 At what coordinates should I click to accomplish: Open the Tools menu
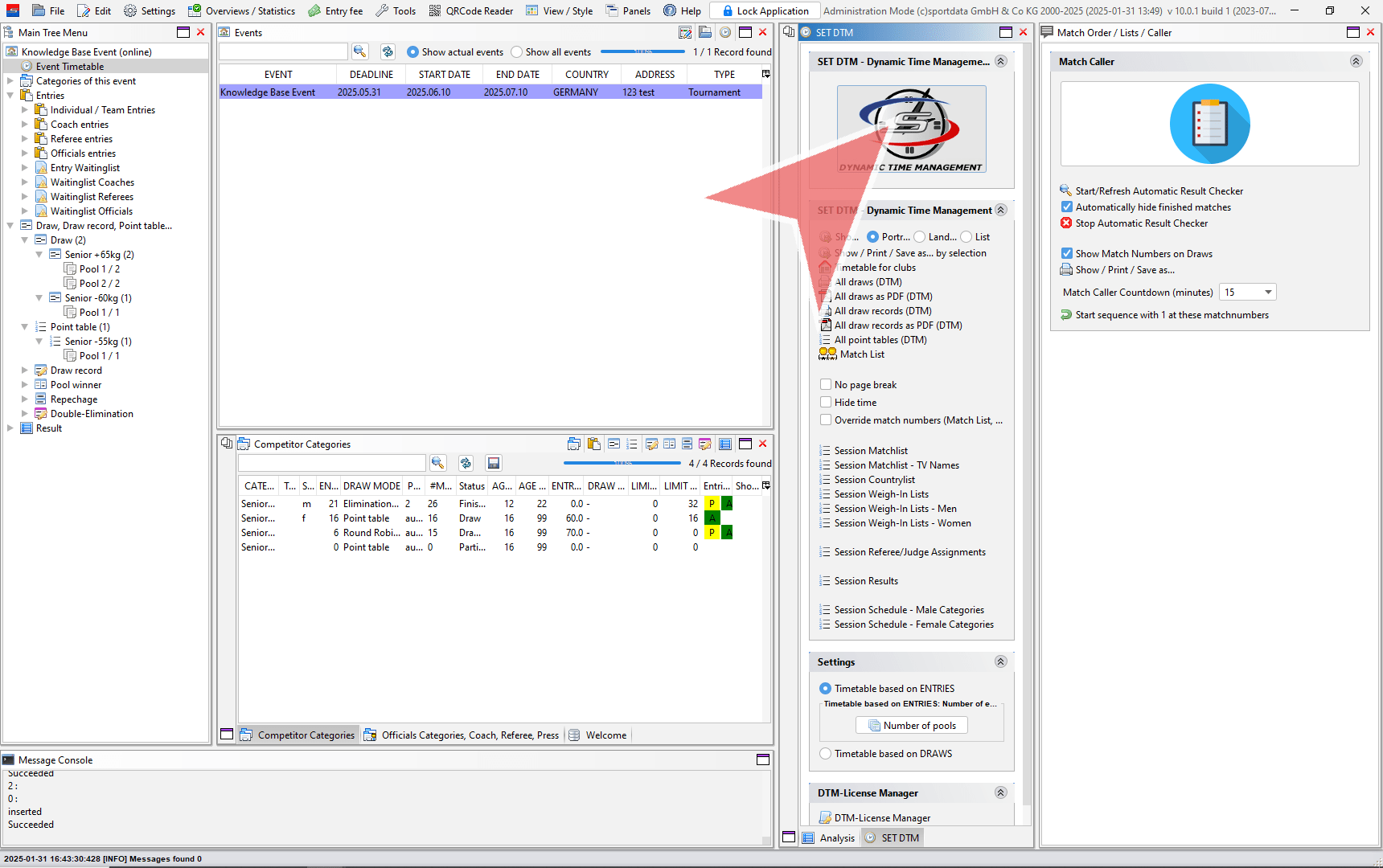[x=396, y=10]
